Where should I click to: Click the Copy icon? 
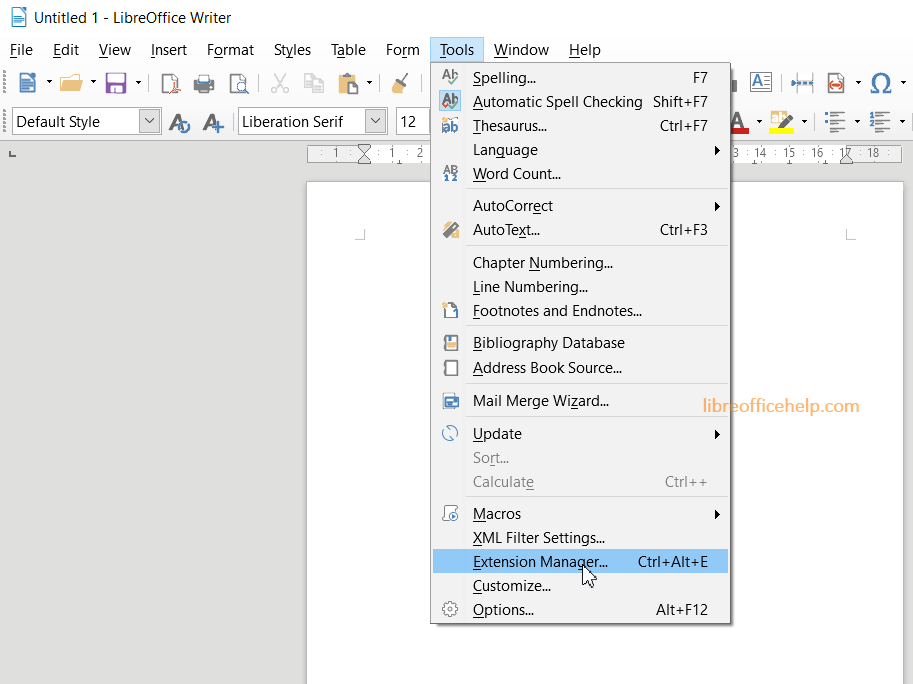tap(314, 83)
